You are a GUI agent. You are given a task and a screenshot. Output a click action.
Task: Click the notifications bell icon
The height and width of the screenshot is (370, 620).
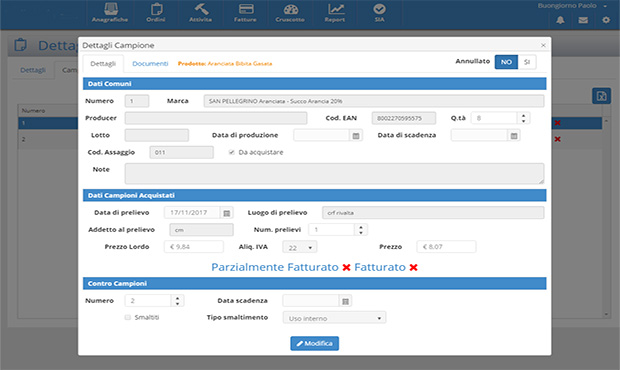[560, 20]
